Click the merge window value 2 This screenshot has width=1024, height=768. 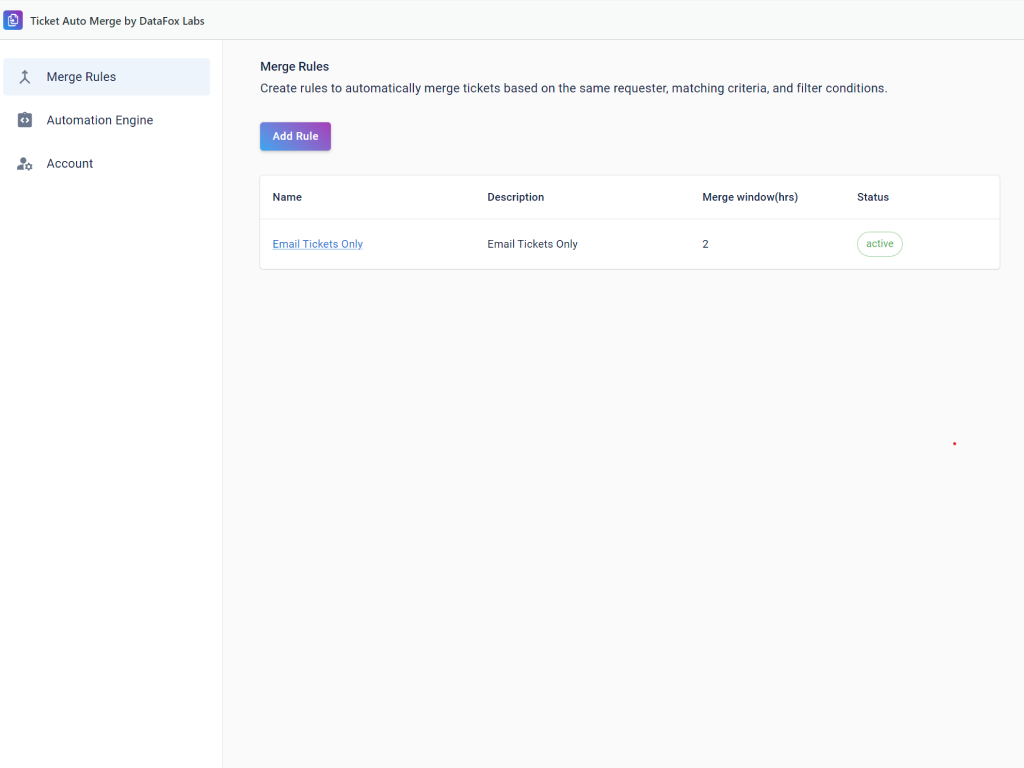point(705,244)
